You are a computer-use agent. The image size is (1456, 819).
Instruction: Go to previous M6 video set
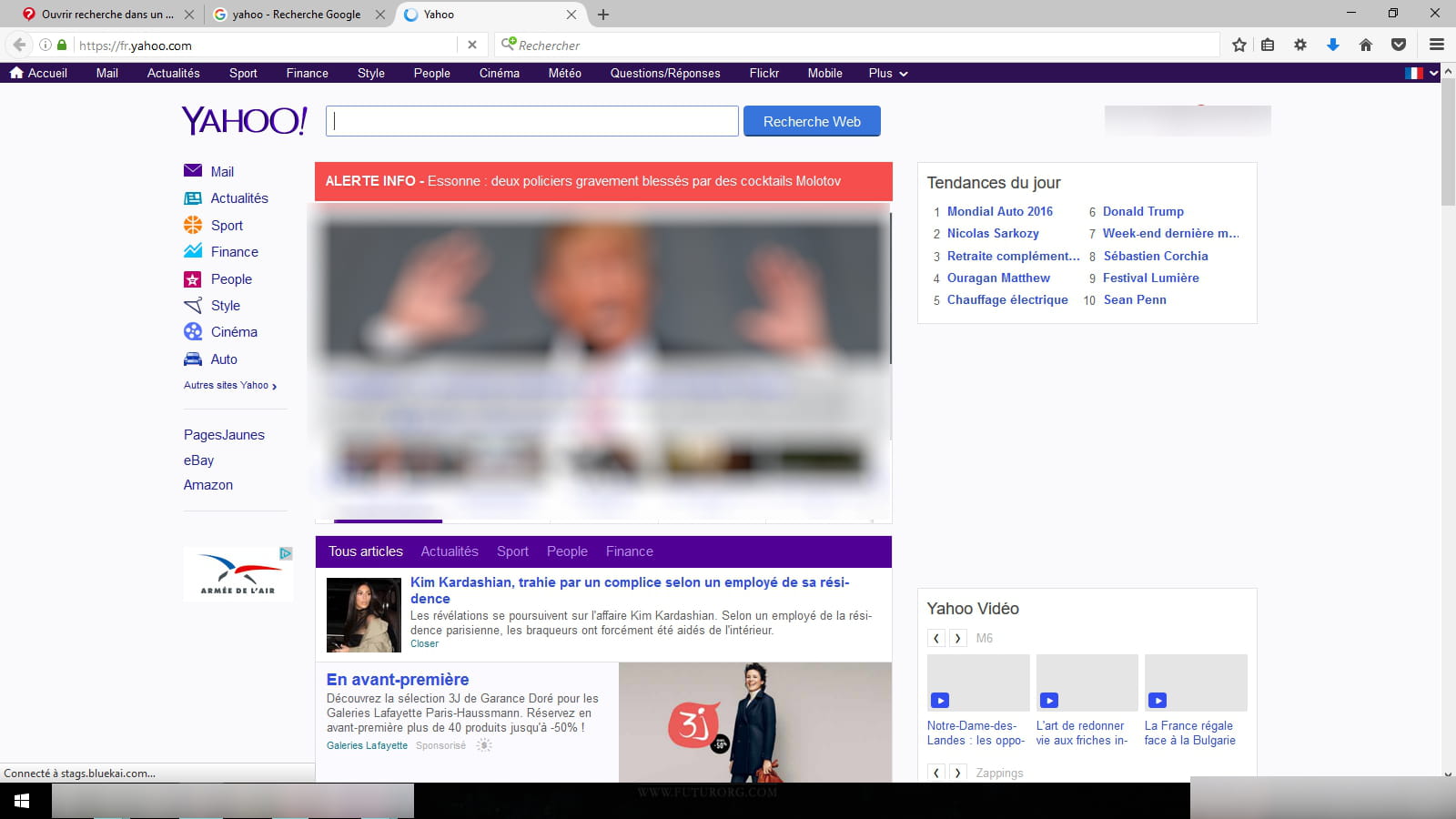[936, 638]
